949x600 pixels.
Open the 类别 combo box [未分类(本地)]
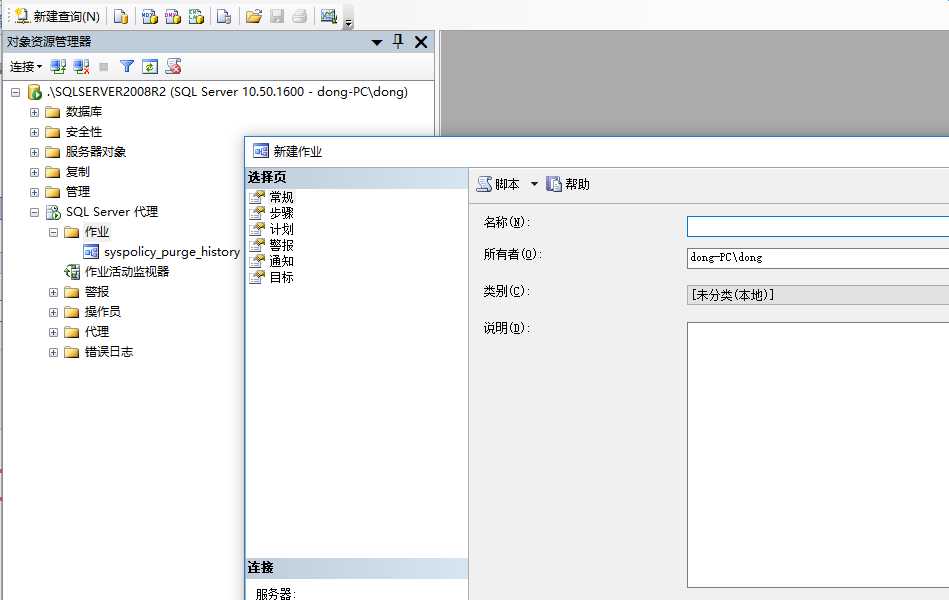point(818,295)
